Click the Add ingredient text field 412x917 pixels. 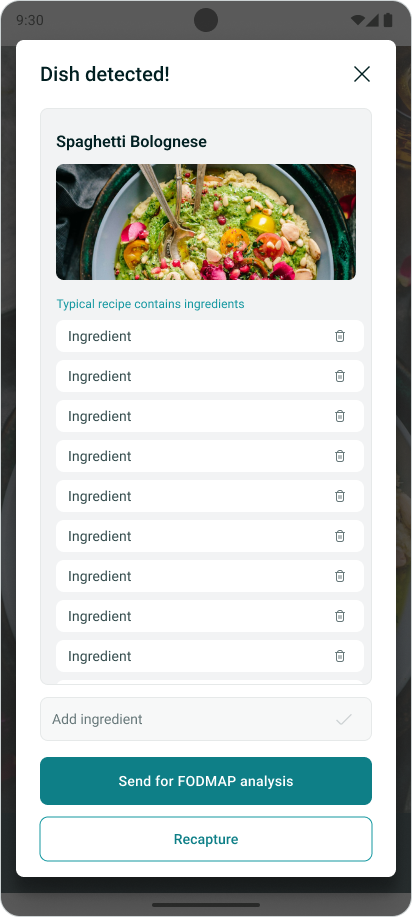(x=206, y=719)
